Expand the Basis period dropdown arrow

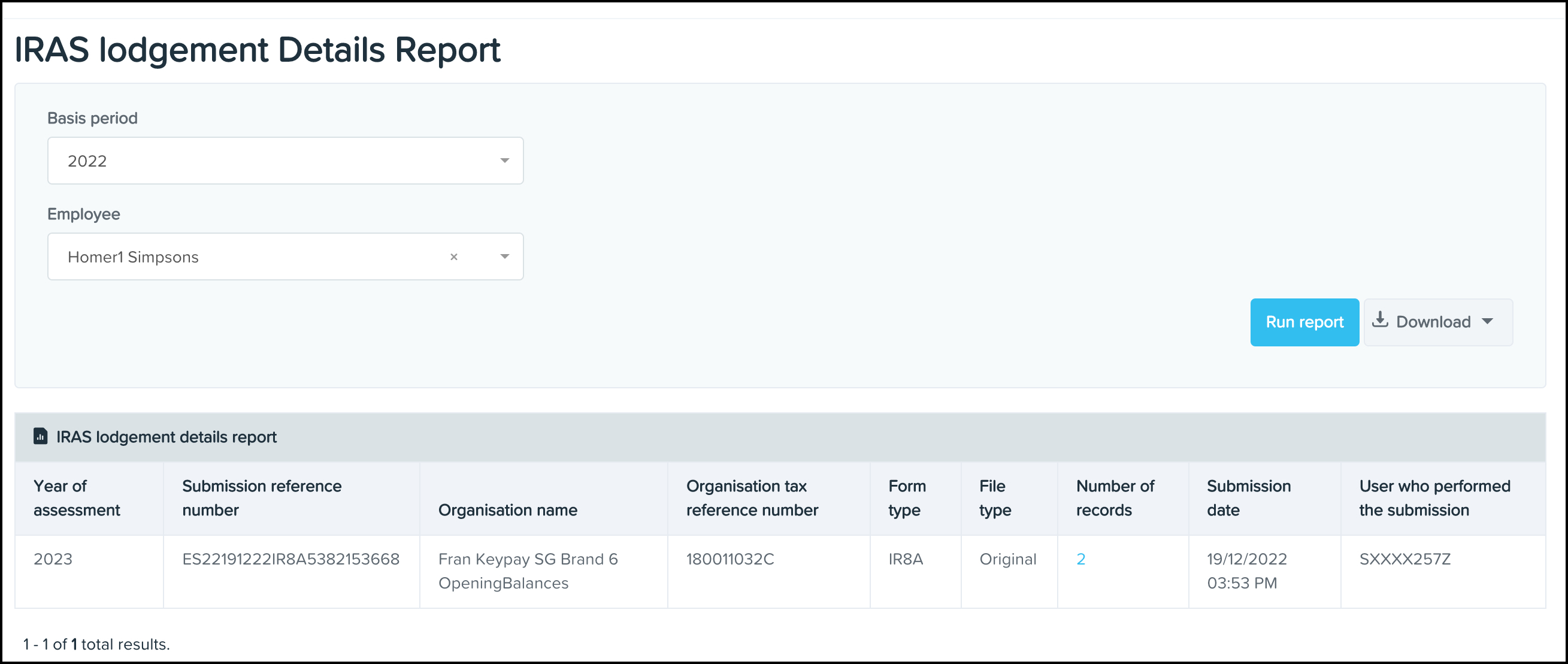point(504,161)
